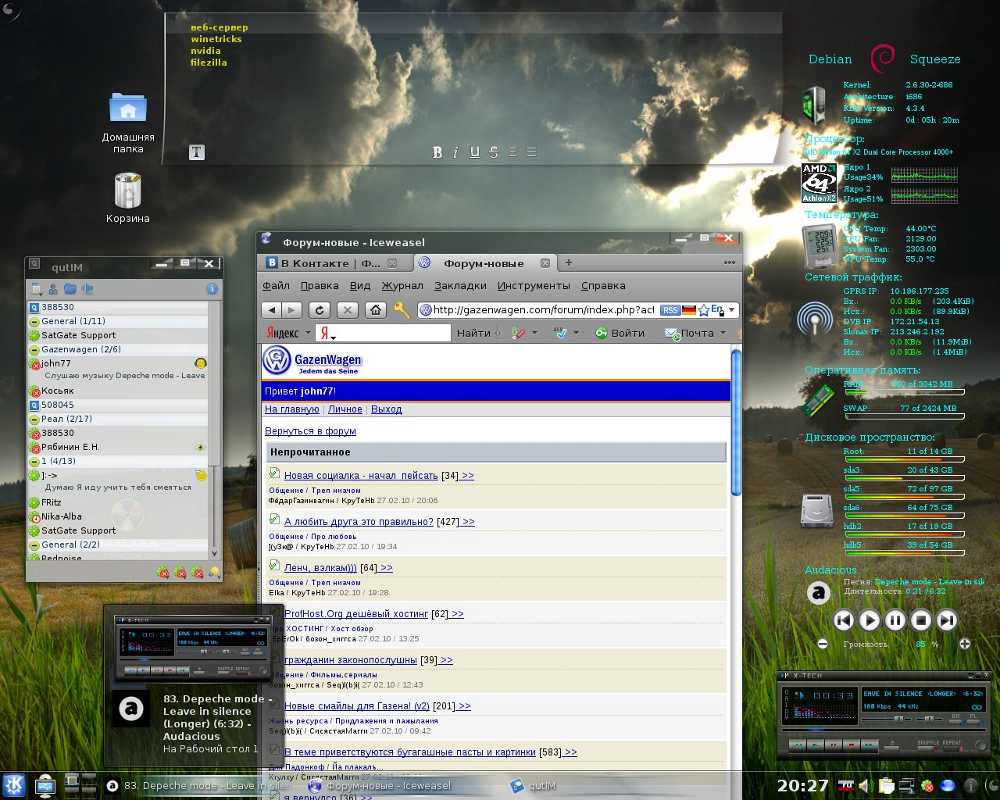
Task: Toggle italic formatting in the notes widget
Action: (x=455, y=152)
